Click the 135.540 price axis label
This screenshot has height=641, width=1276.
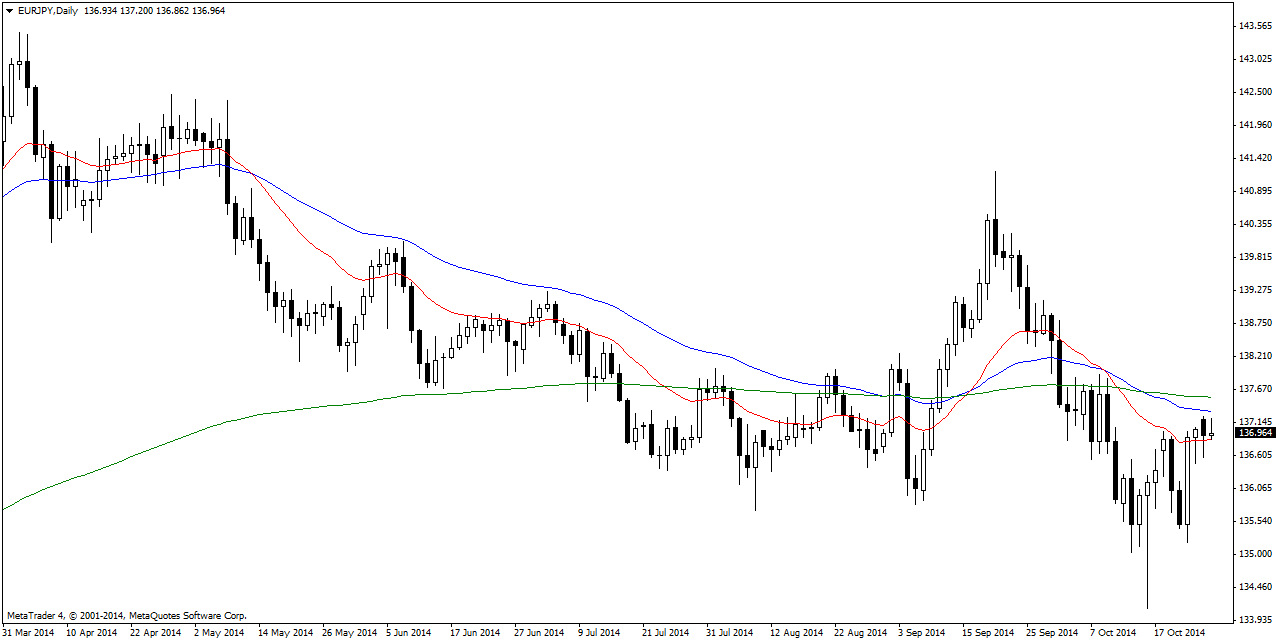[x=1254, y=521]
